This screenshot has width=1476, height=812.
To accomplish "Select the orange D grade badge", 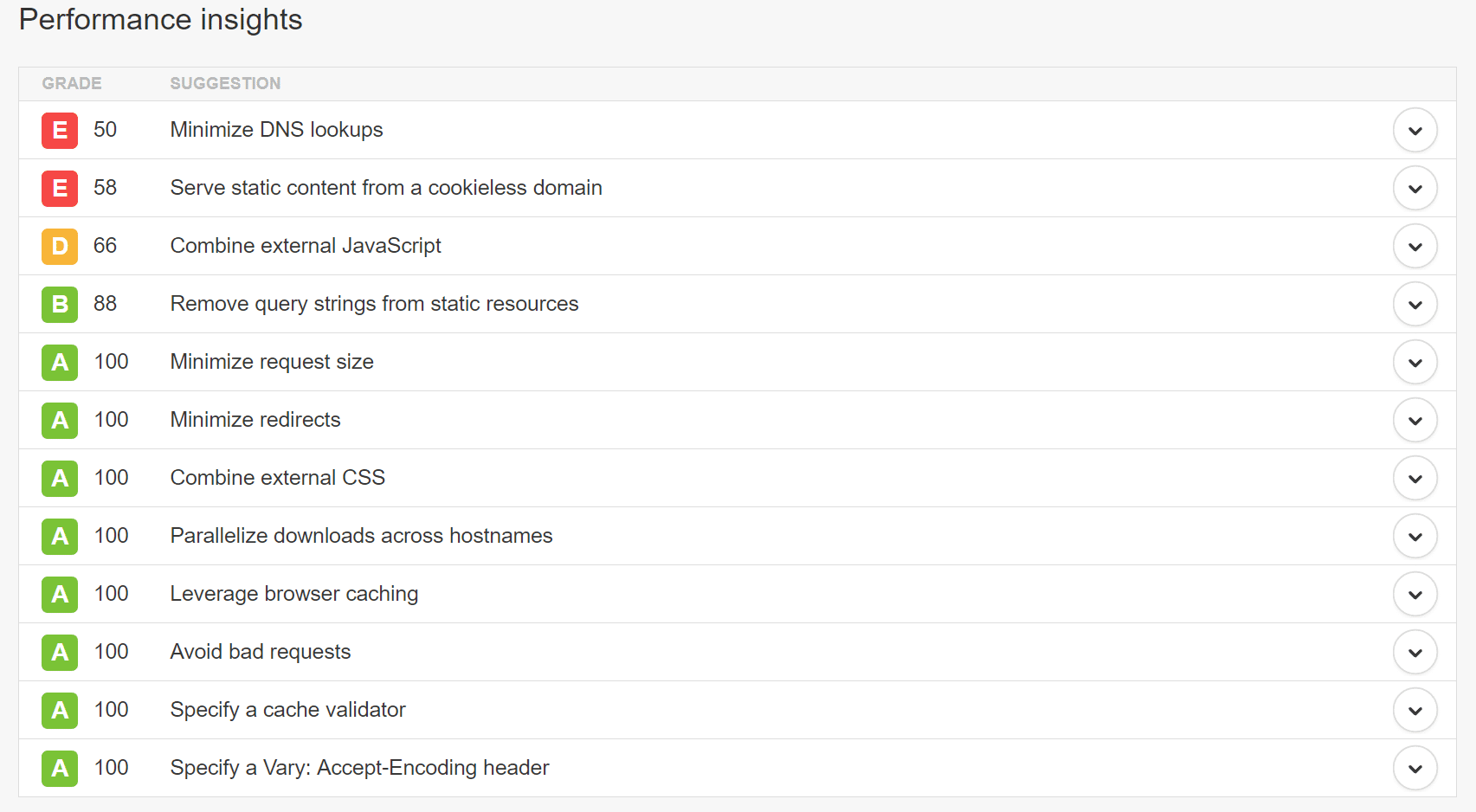I will (59, 246).
